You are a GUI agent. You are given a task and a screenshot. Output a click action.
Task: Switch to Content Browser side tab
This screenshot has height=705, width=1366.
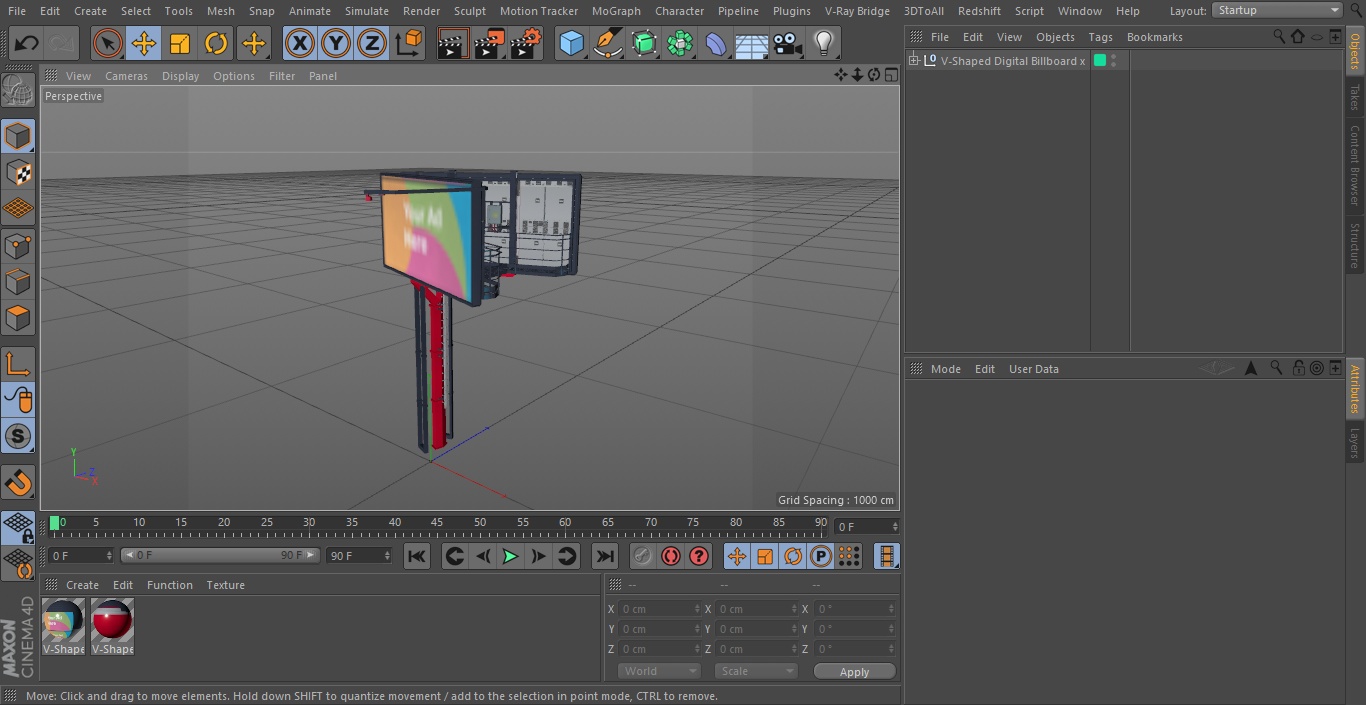(1355, 165)
